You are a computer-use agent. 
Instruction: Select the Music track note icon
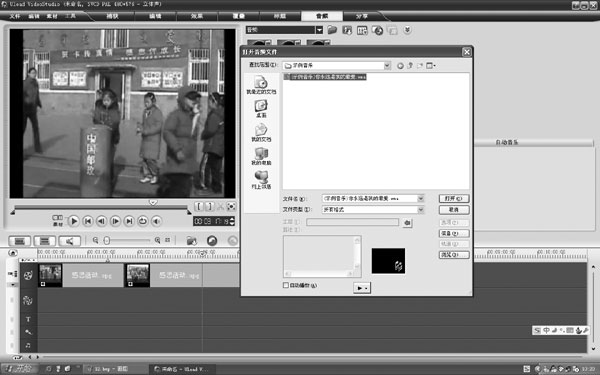[x=28, y=345]
